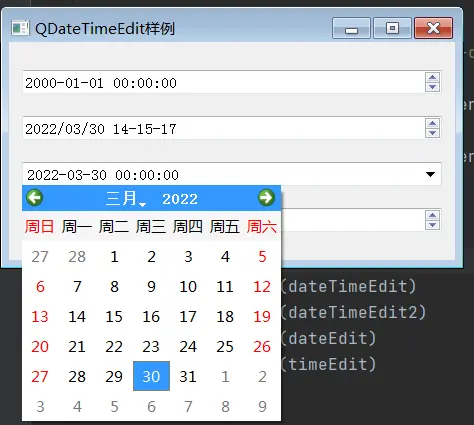
Task: Open the month selector 三月 dropdown
Action: [126, 199]
